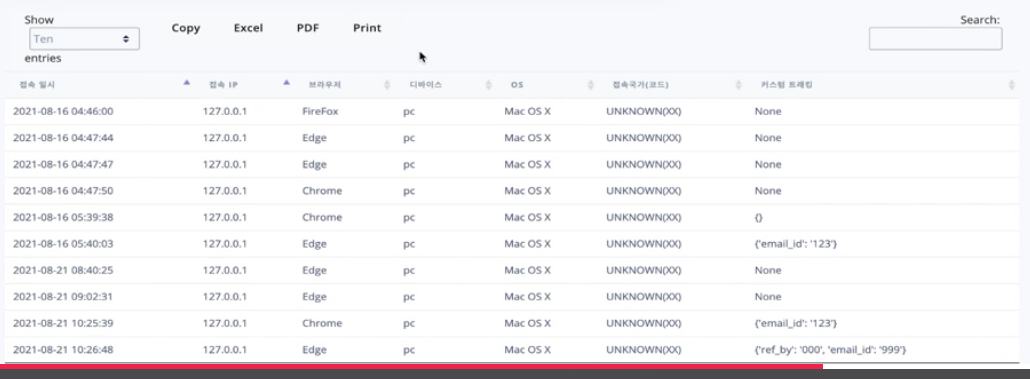Select timestamp 2021-08-16 05:40:03 cell
Viewport: 1030px width, 379px height.
63,244
